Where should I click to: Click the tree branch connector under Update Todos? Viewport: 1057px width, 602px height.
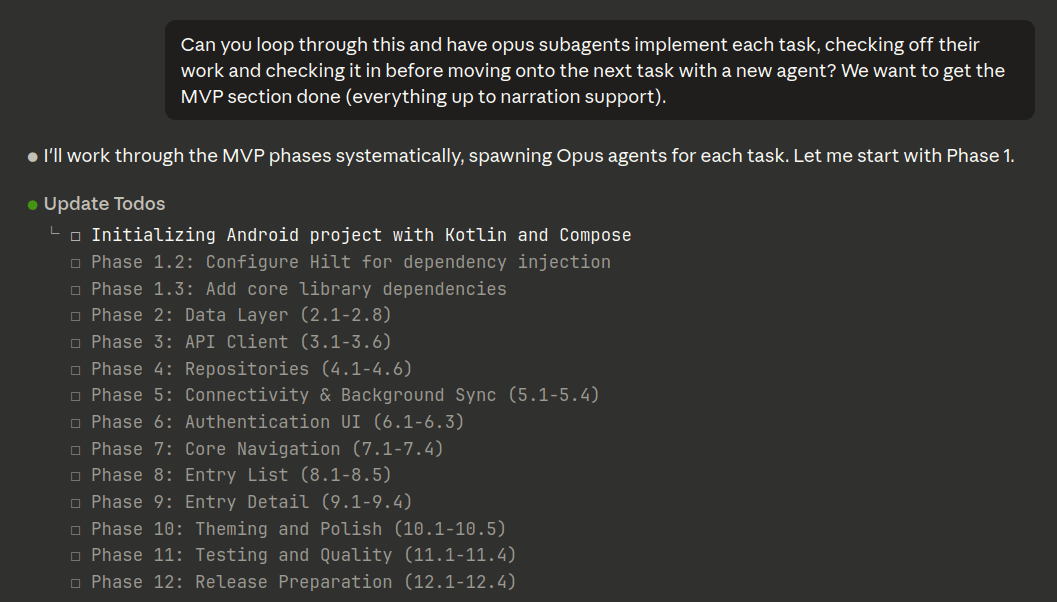click(x=55, y=233)
